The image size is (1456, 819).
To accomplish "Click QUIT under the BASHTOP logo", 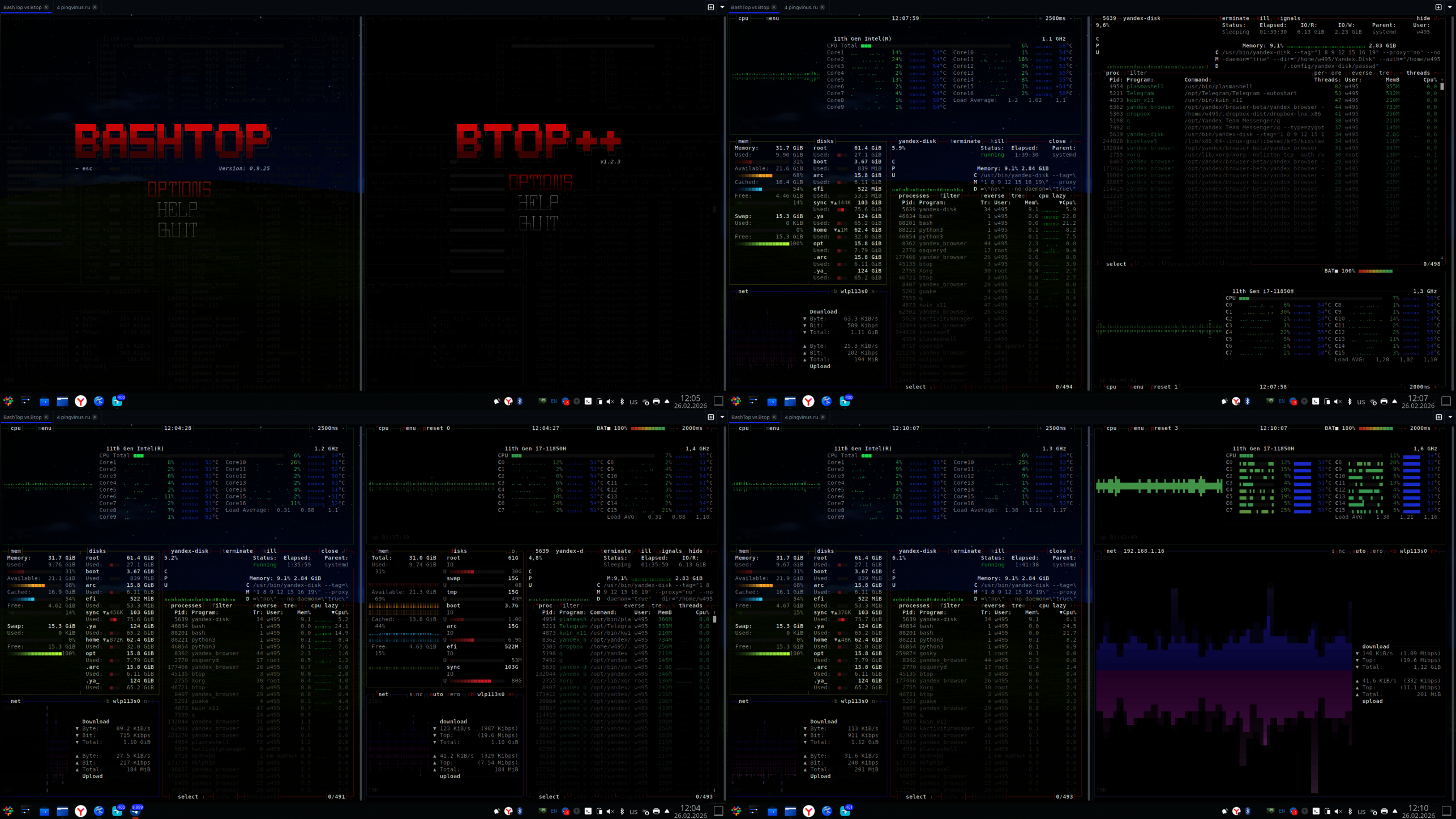I will pyautogui.click(x=178, y=230).
